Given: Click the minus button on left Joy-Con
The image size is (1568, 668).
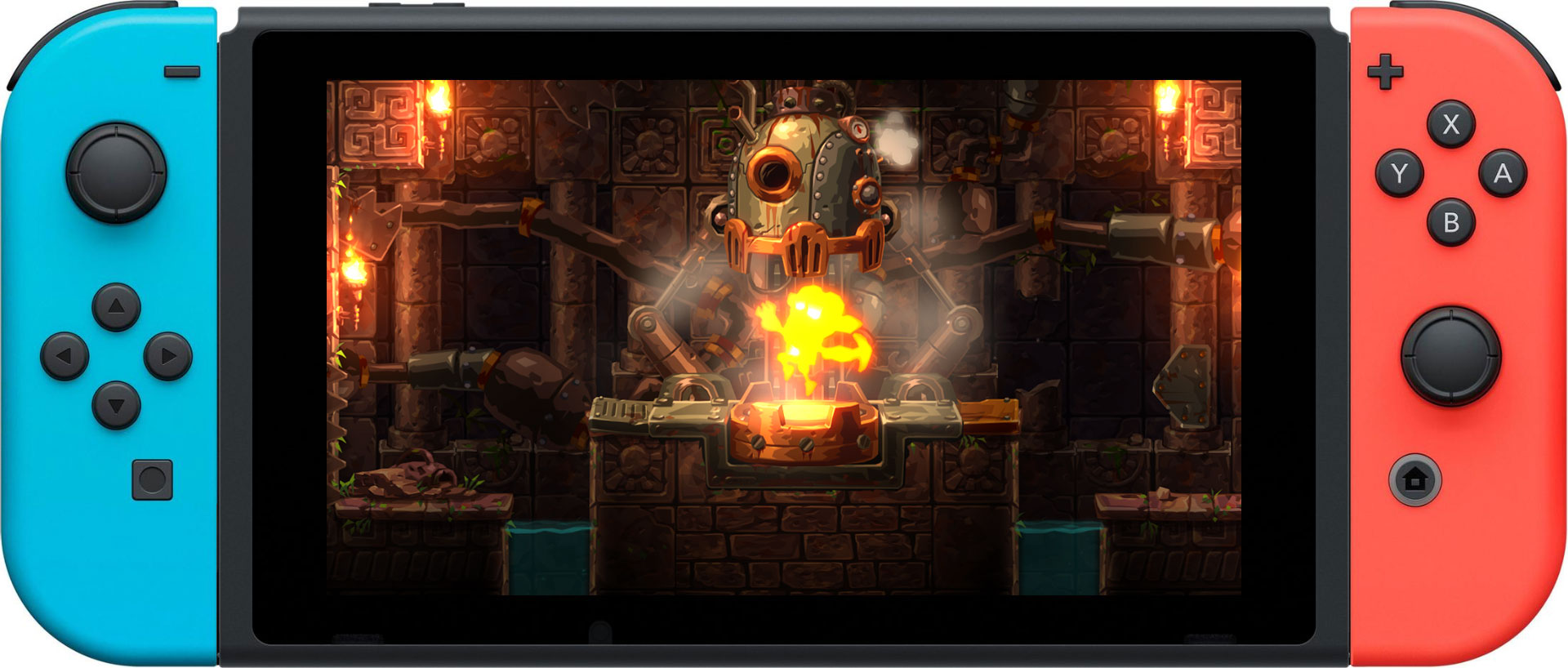Looking at the screenshot, I should (182, 72).
